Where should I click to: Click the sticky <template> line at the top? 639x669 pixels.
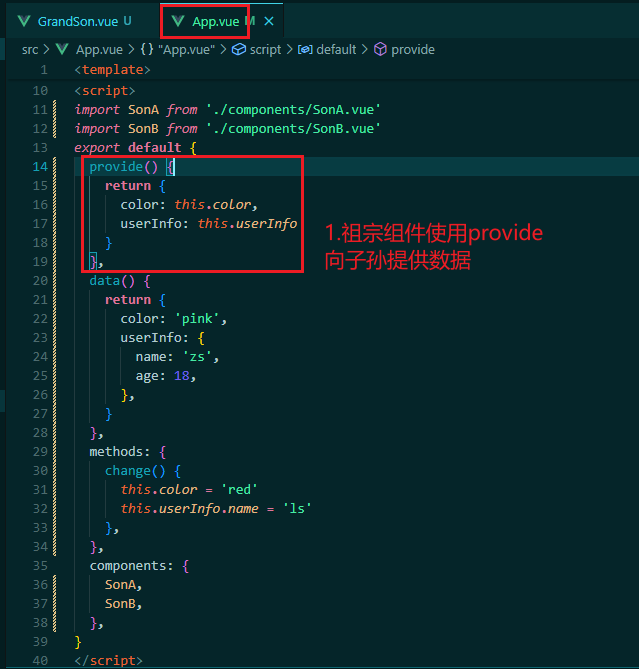coord(113,70)
